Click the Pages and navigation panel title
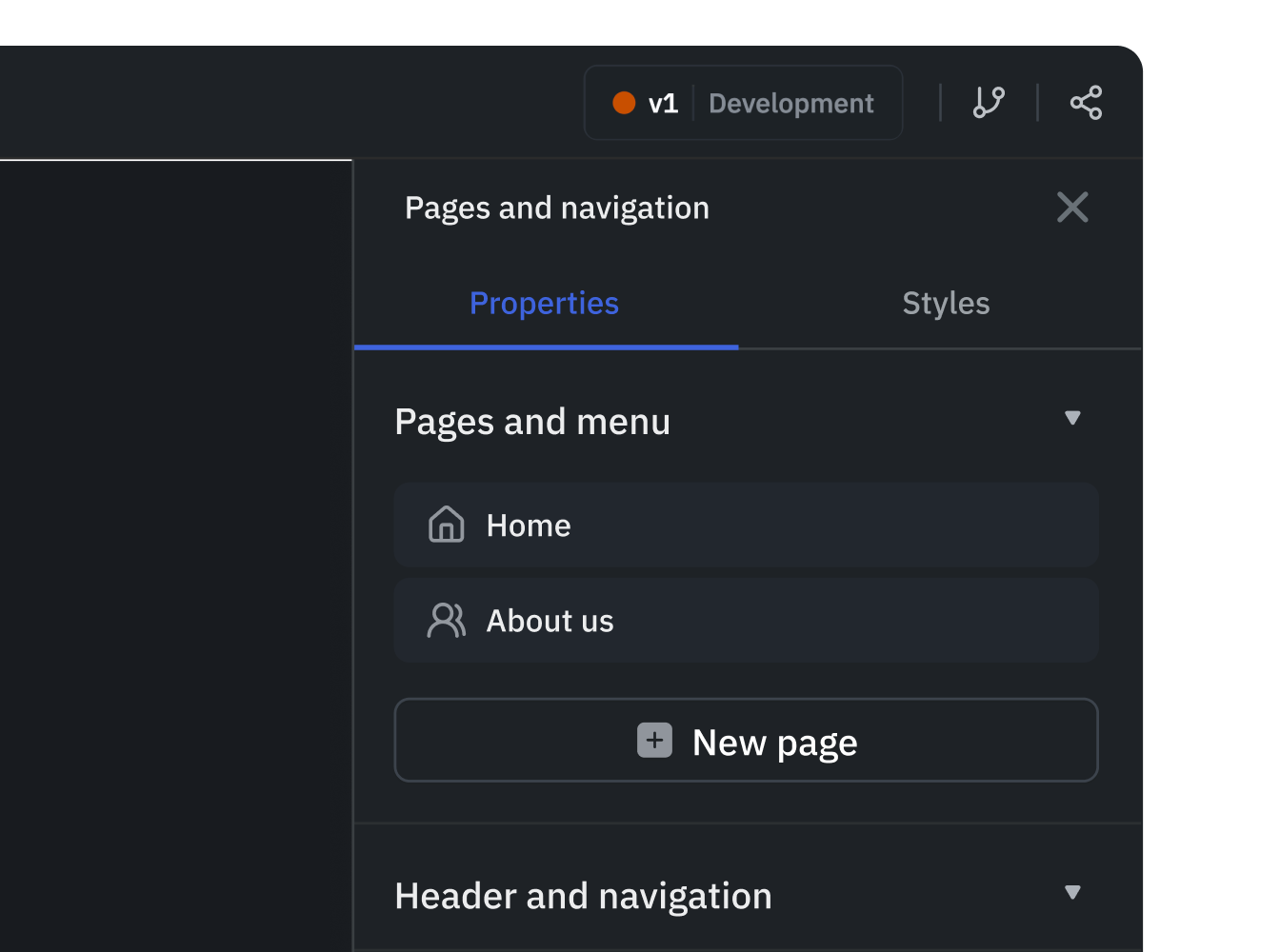Image resolution: width=1280 pixels, height=952 pixels. click(x=556, y=208)
